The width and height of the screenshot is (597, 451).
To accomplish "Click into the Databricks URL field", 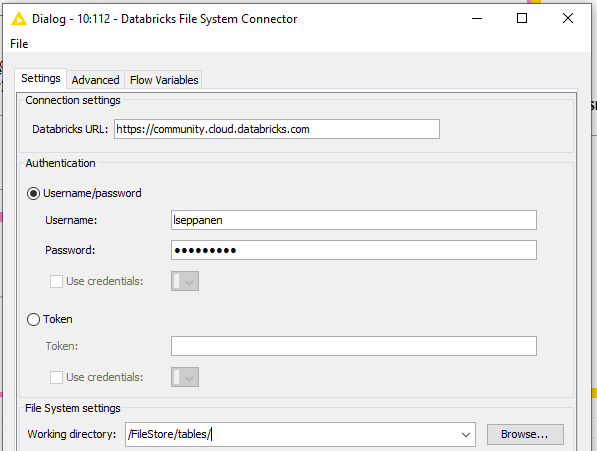I will click(x=277, y=129).
